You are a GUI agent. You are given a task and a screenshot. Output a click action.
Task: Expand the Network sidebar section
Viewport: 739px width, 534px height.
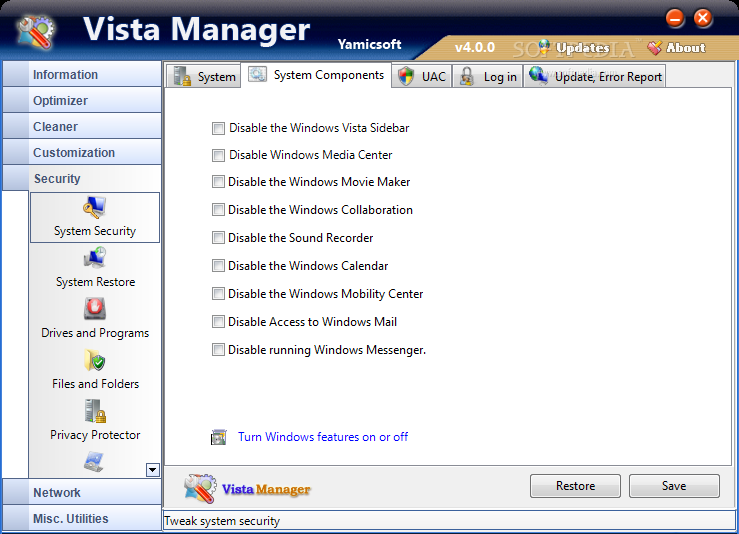(x=82, y=493)
